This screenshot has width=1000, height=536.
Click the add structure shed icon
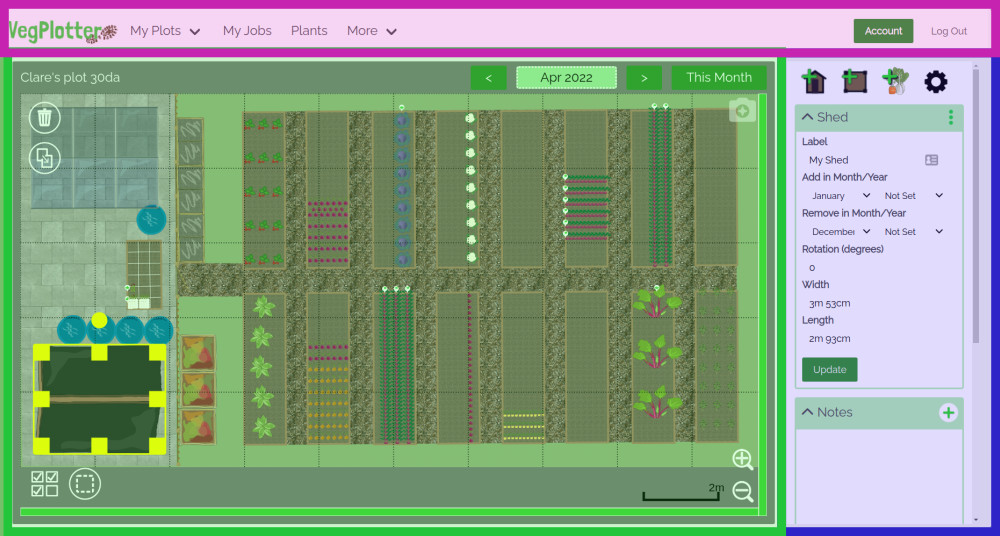coord(815,81)
